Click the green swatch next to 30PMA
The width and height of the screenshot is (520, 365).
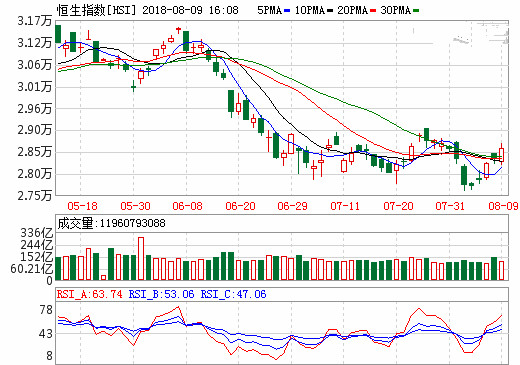point(416,11)
